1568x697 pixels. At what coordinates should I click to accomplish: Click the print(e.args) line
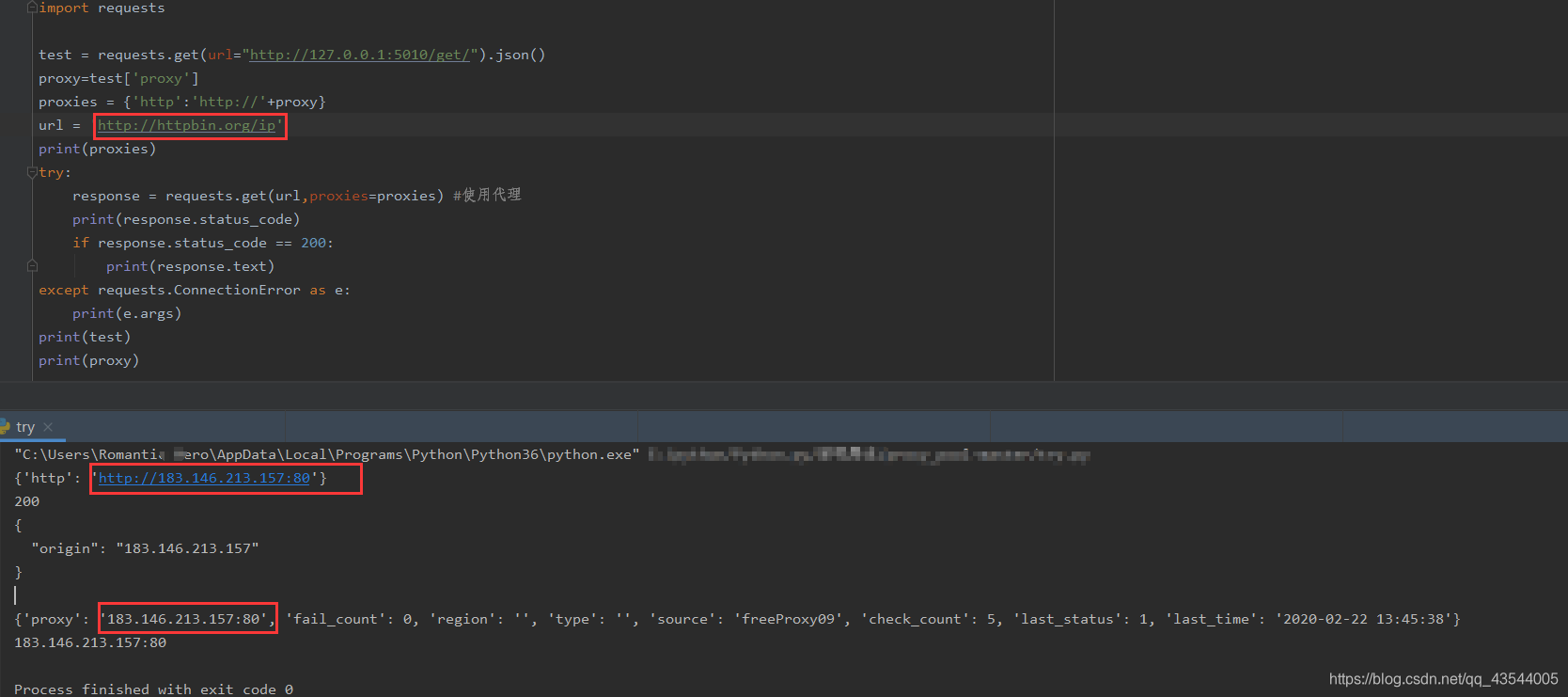[x=127, y=313]
